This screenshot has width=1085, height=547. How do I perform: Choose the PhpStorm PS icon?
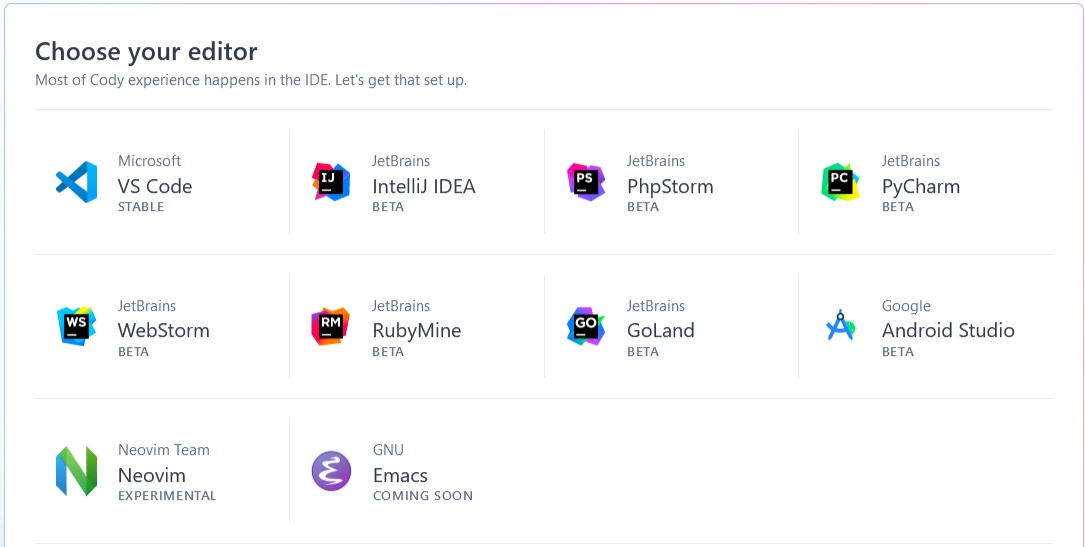click(585, 182)
